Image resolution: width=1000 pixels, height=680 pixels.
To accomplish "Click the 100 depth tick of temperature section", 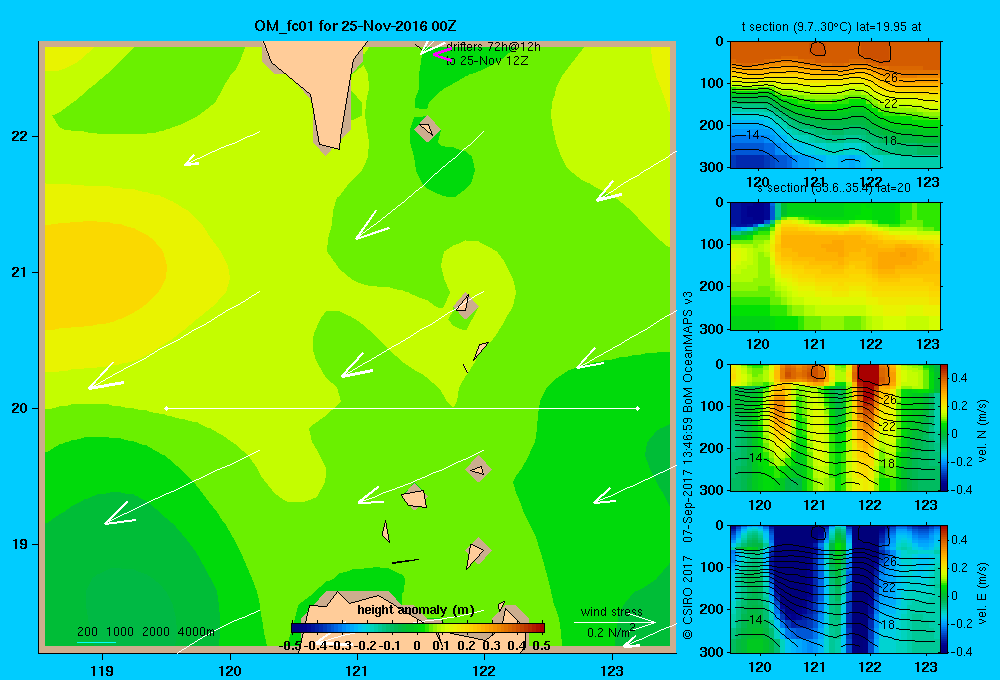I will coord(711,83).
